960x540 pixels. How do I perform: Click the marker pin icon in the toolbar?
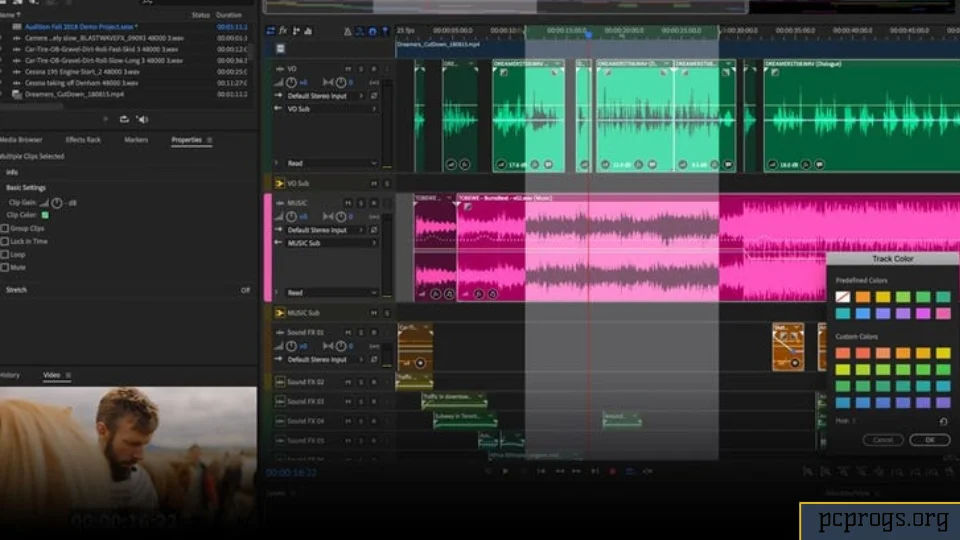[x=385, y=31]
